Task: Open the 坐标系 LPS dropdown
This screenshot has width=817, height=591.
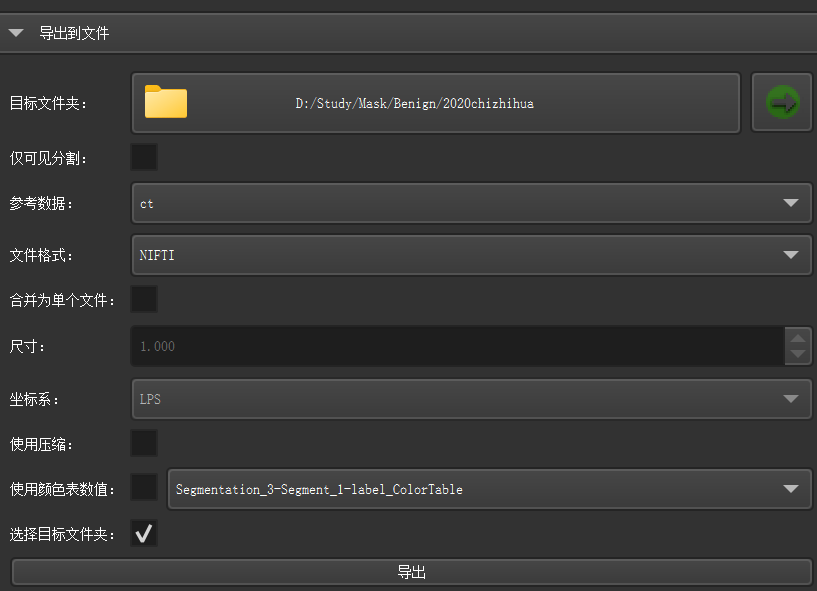Action: tap(470, 399)
